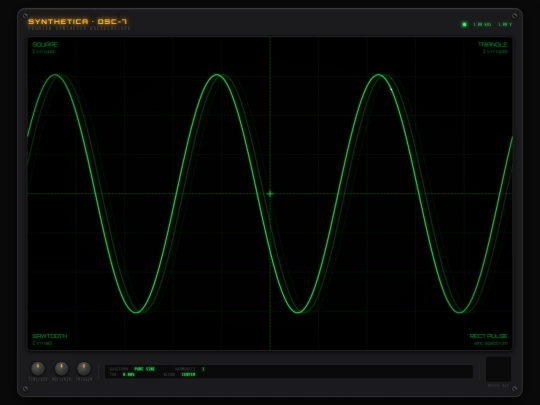Screen dimensions: 540x405
Task: Click the PURE SINE waveform readout
Action: [145, 369]
